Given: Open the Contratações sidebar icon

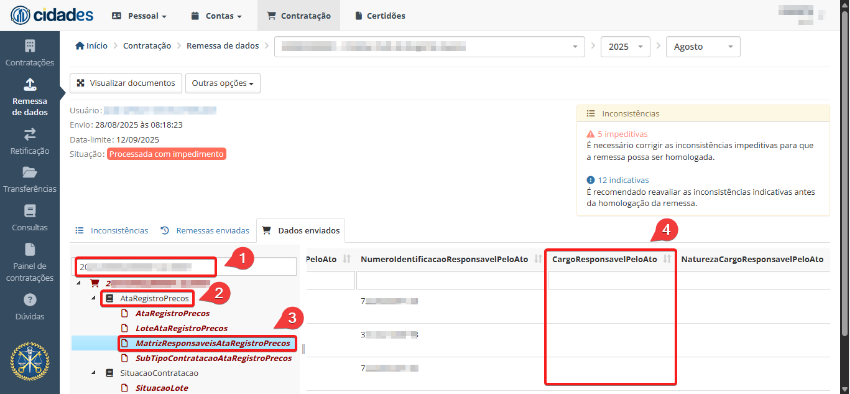Looking at the screenshot, I should pyautogui.click(x=30, y=46).
